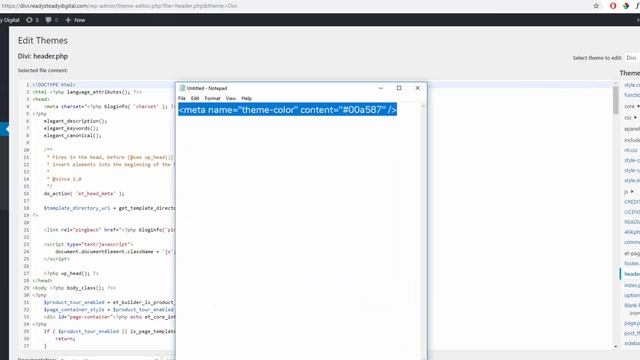Click the document.documentElement.className code line
This screenshot has height=360, width=640.
(x=115, y=251)
